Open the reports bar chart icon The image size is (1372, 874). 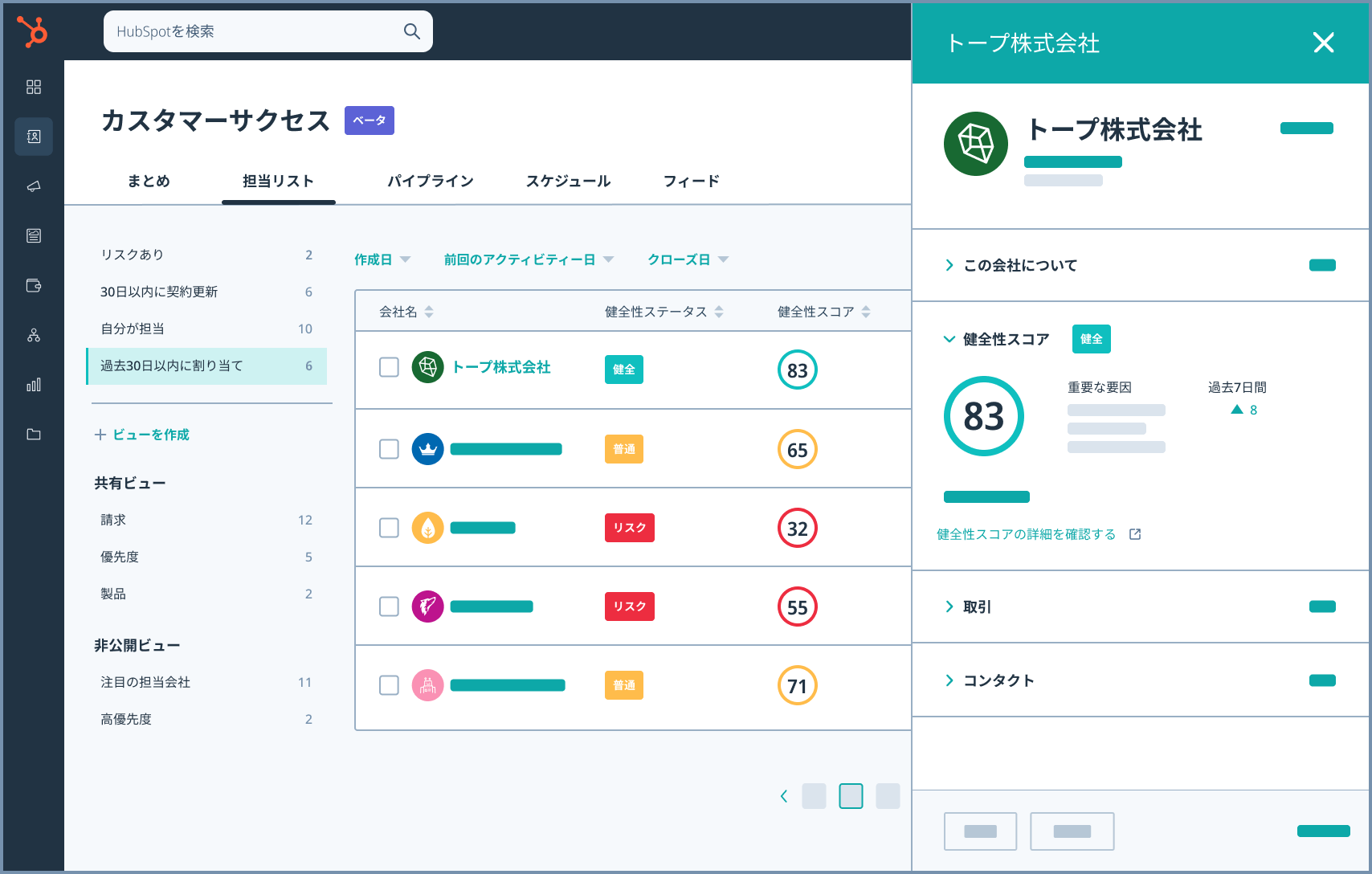[34, 385]
